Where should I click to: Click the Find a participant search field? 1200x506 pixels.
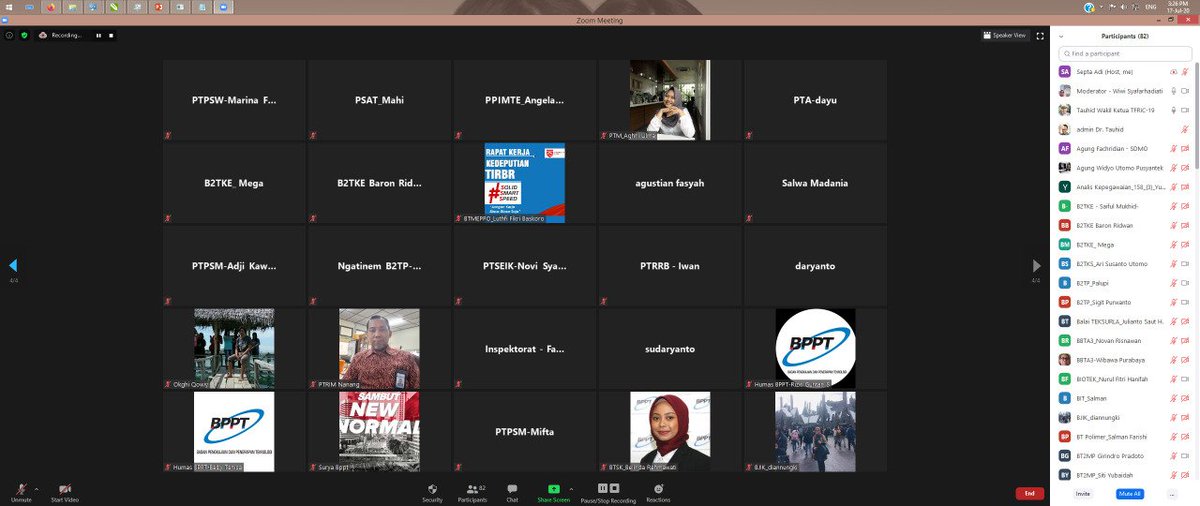(x=1123, y=53)
